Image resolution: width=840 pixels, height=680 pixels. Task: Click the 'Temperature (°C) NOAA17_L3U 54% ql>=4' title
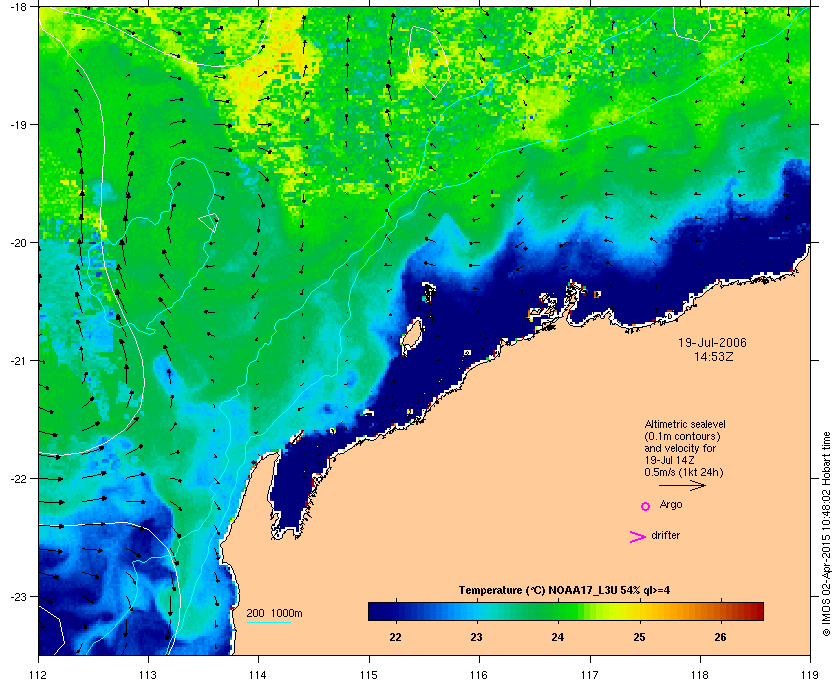[x=564, y=591]
